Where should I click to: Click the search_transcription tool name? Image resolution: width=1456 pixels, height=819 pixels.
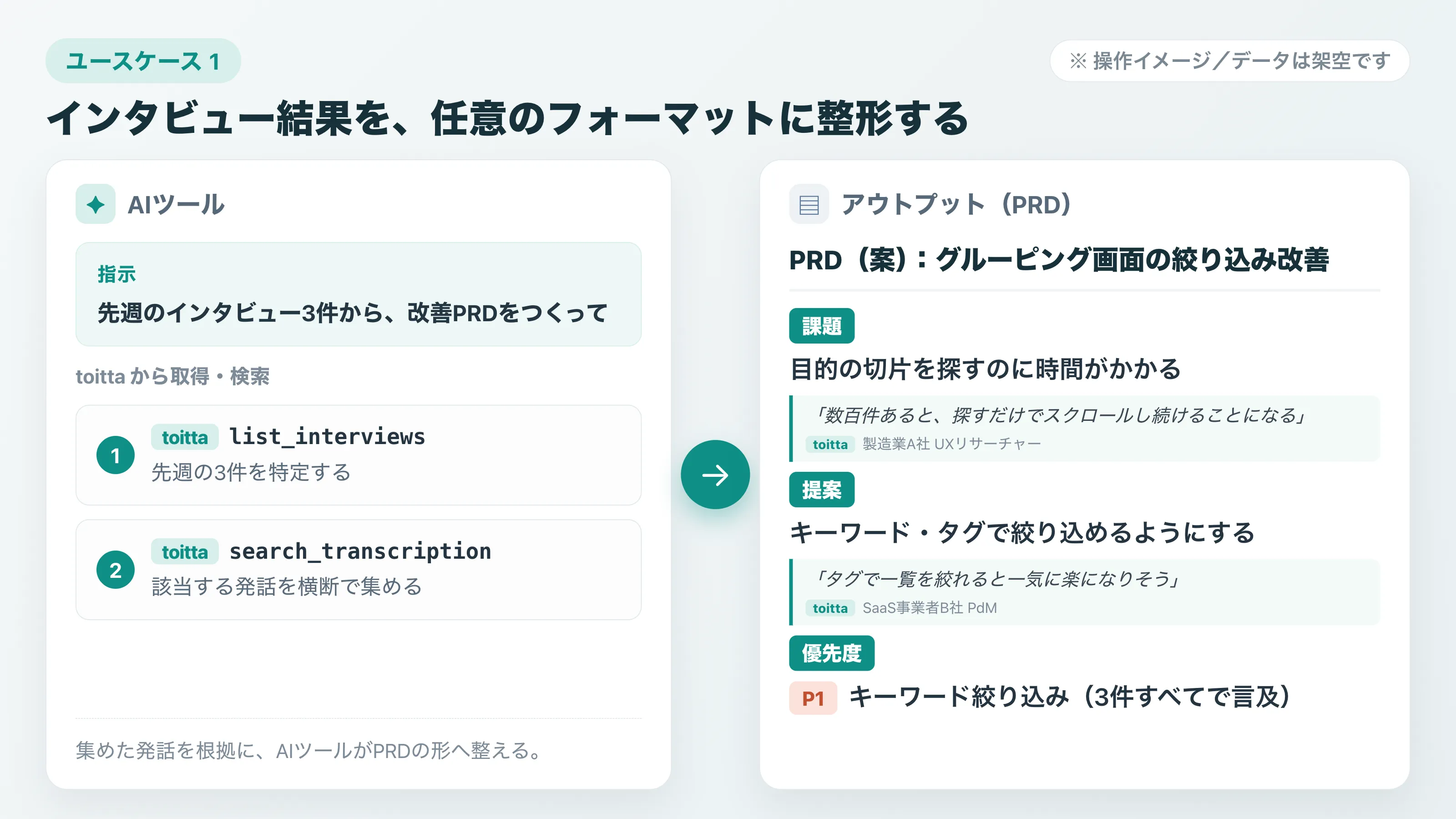click(x=360, y=551)
